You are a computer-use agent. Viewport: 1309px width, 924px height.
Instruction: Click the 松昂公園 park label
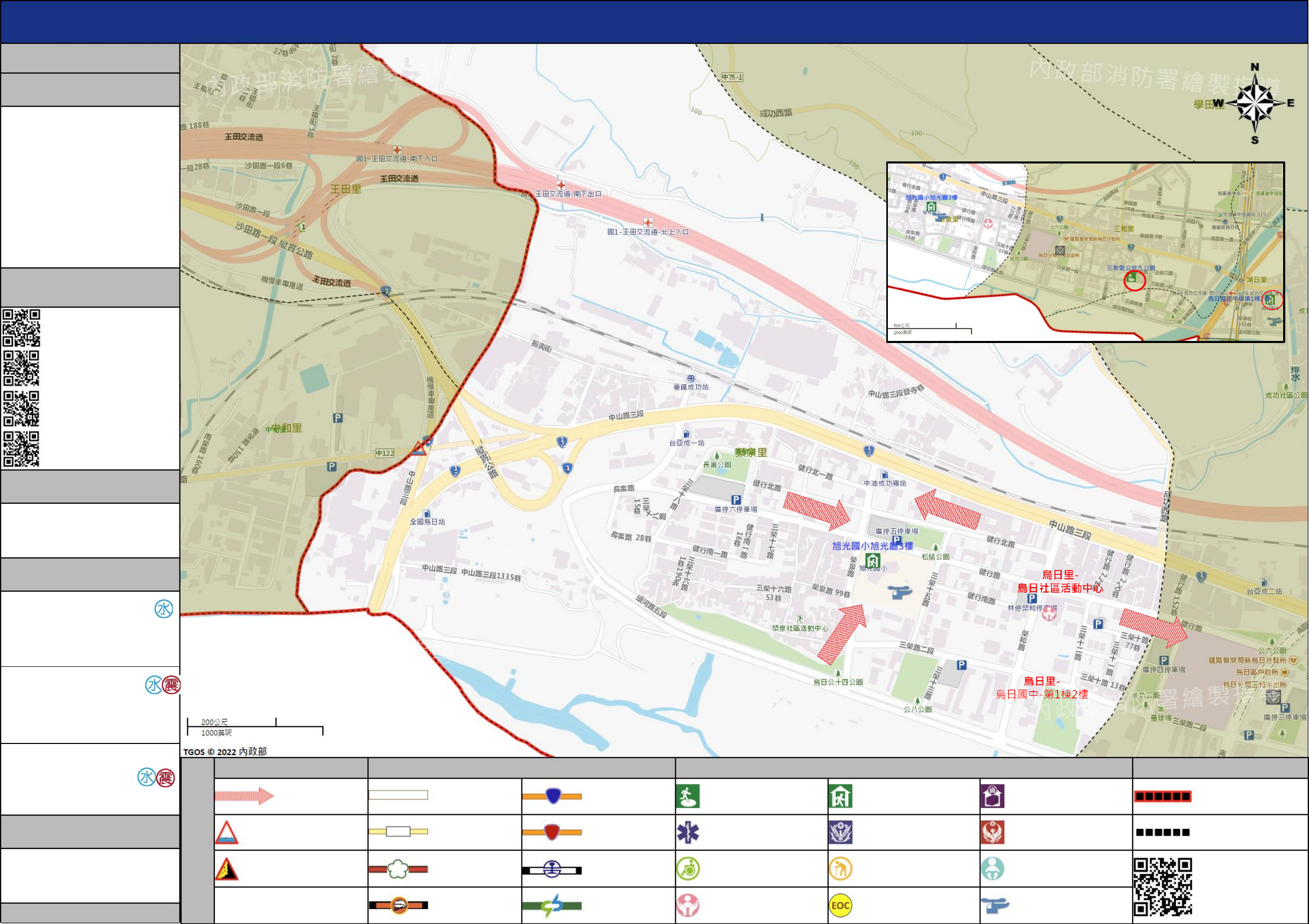(935, 556)
